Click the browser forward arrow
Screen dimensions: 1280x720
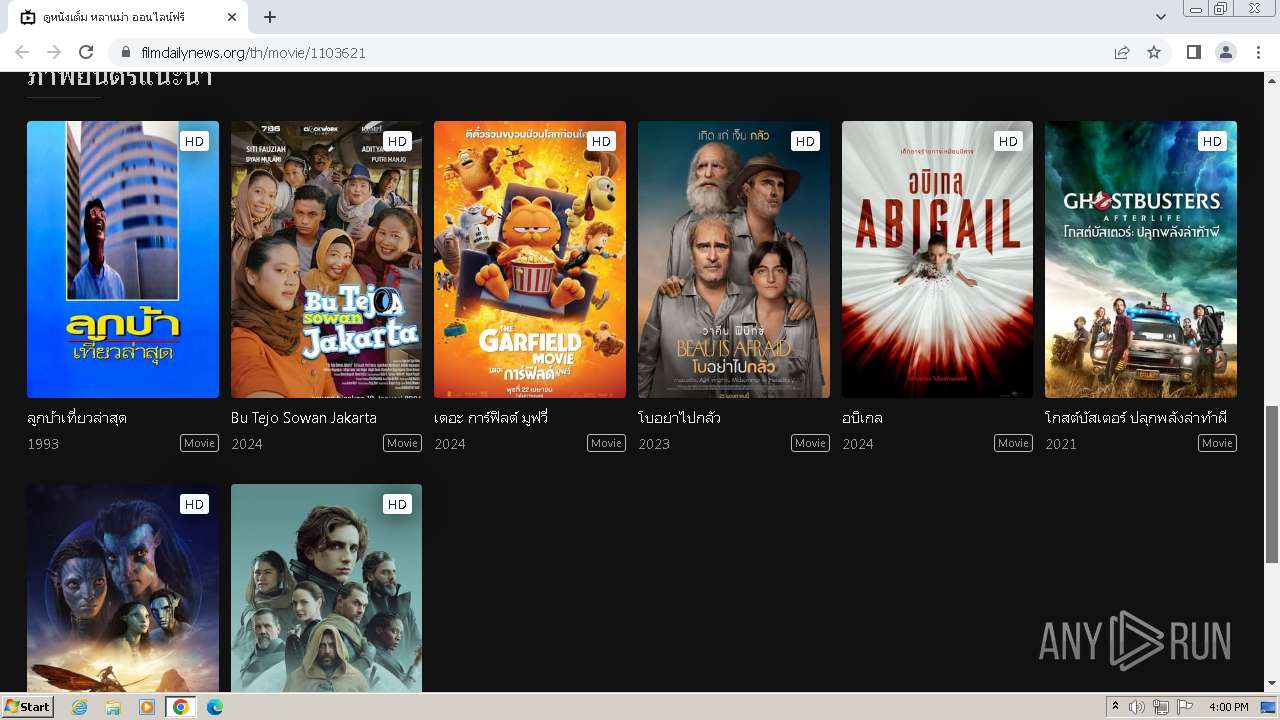[54, 52]
